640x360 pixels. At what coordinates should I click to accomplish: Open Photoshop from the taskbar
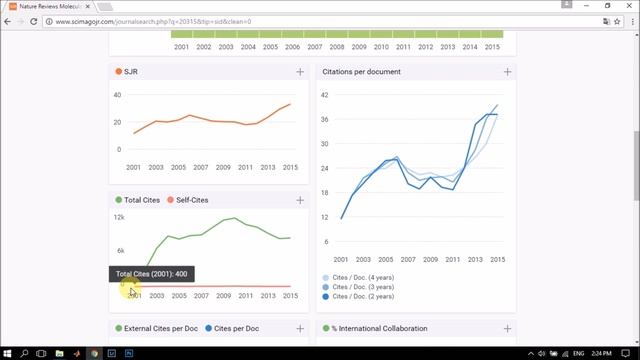[129, 353]
